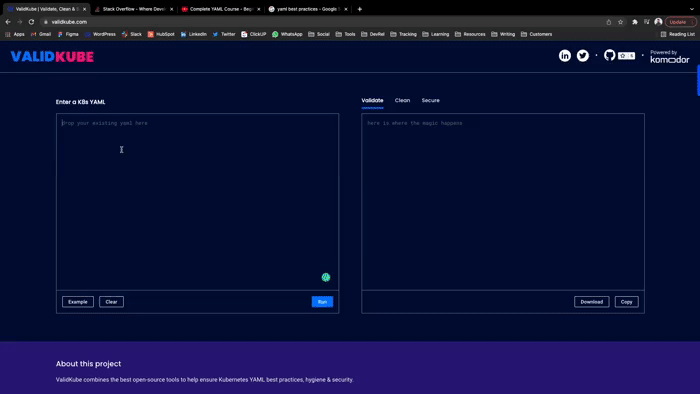Click the ValidKube logo
Viewport: 700px width, 394px height.
[52, 57]
